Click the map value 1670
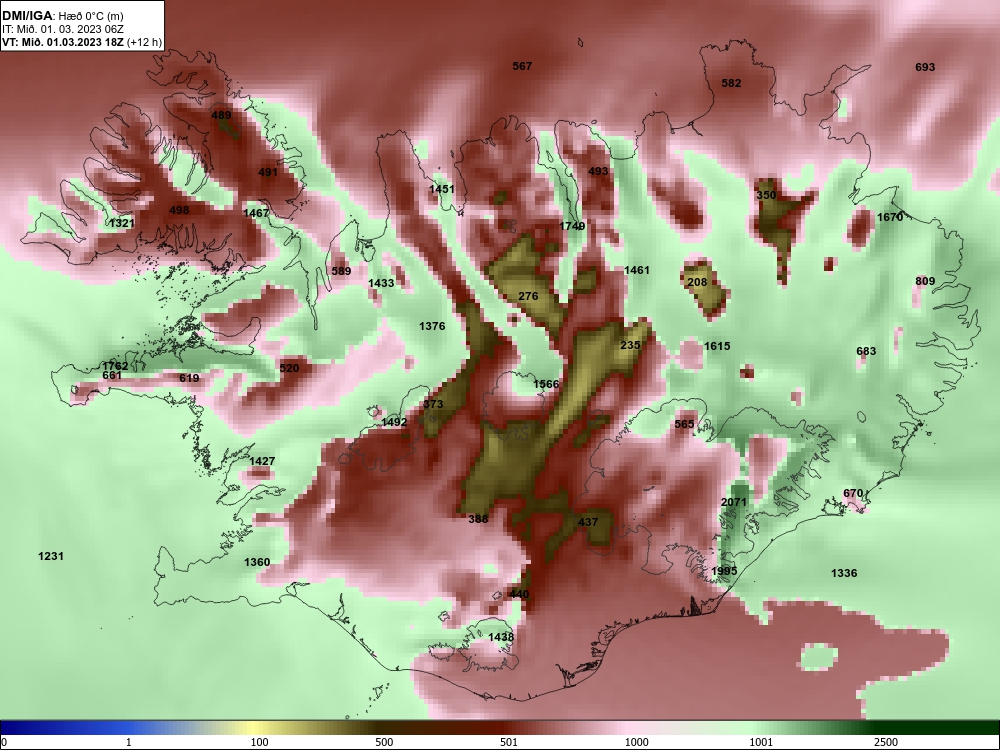Screen dimensions: 1000x750 890,217
